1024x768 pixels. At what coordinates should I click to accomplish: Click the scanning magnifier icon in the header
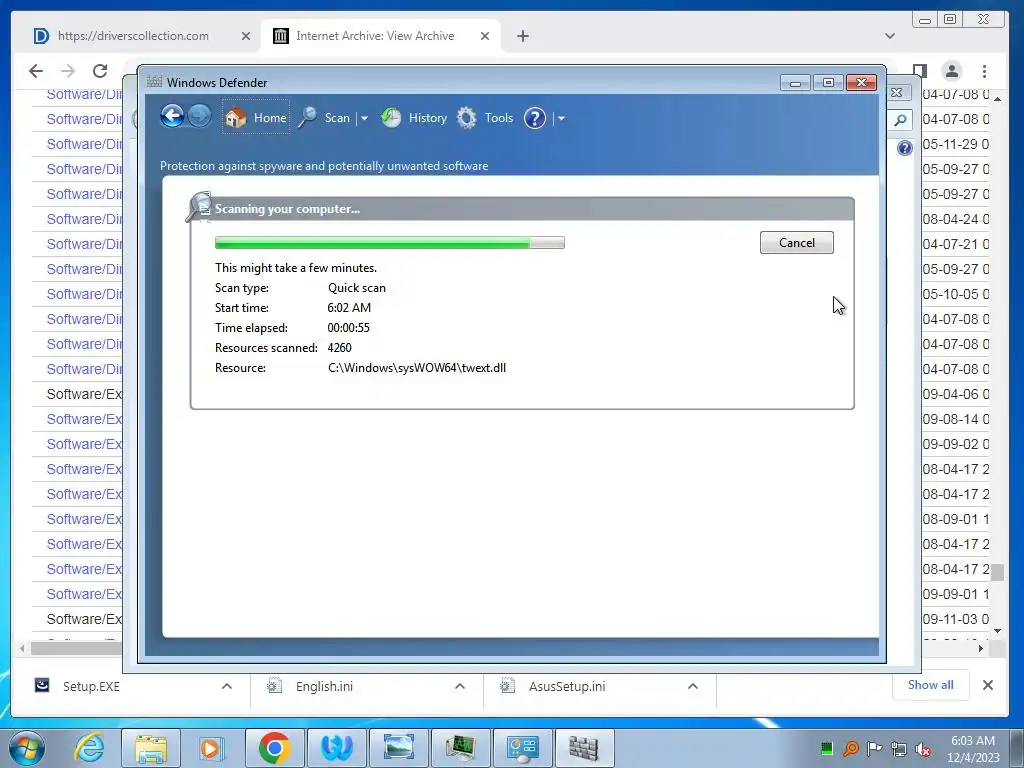(x=199, y=206)
